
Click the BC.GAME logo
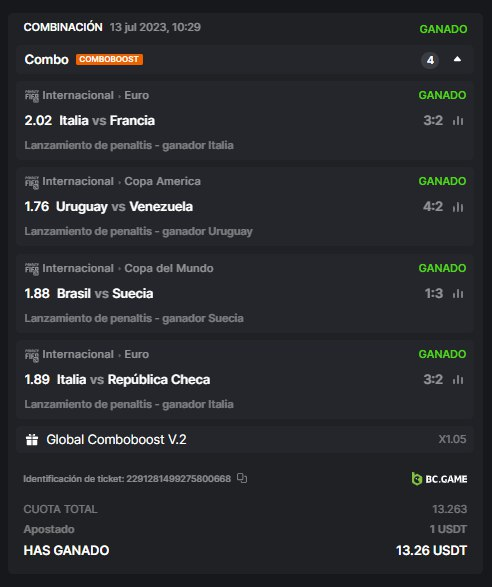click(439, 479)
